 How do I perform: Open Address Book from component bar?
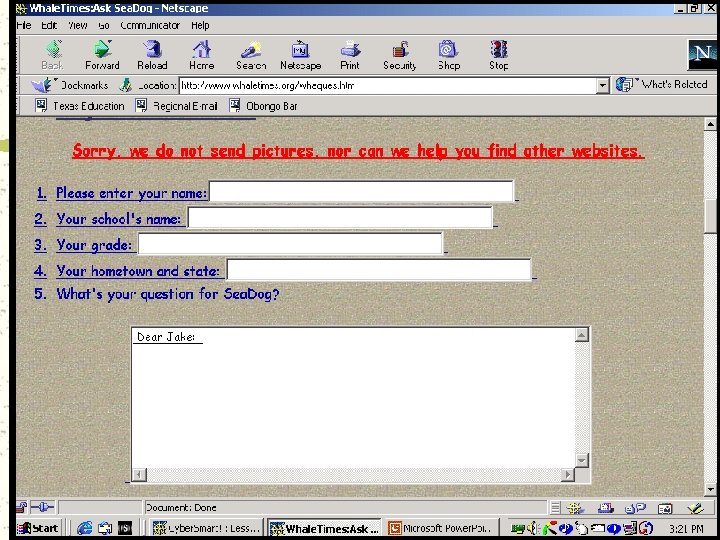[665, 508]
